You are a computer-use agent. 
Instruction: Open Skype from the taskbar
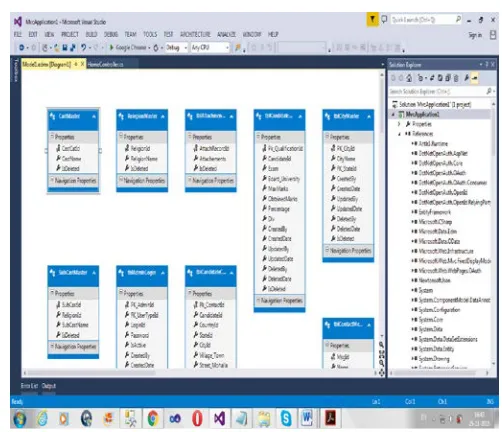point(286,418)
